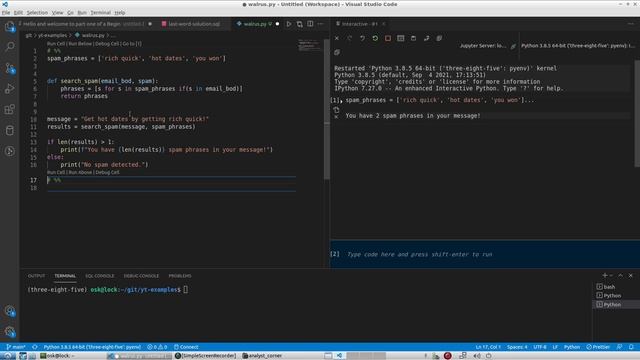Click the Prettier status bar item
This screenshot has width=640, height=360.
[x=598, y=347]
